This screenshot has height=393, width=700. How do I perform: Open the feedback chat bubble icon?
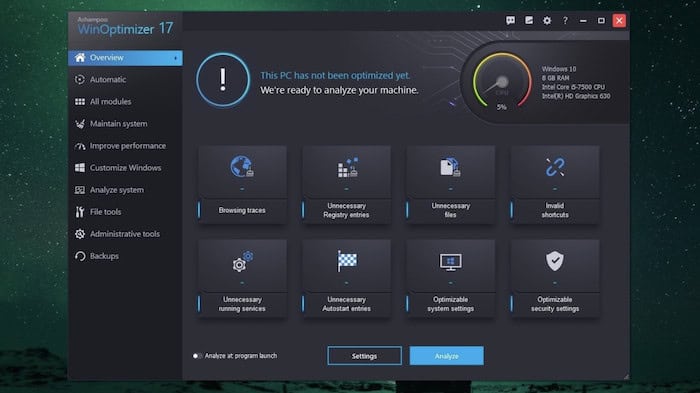pyautogui.click(x=510, y=21)
